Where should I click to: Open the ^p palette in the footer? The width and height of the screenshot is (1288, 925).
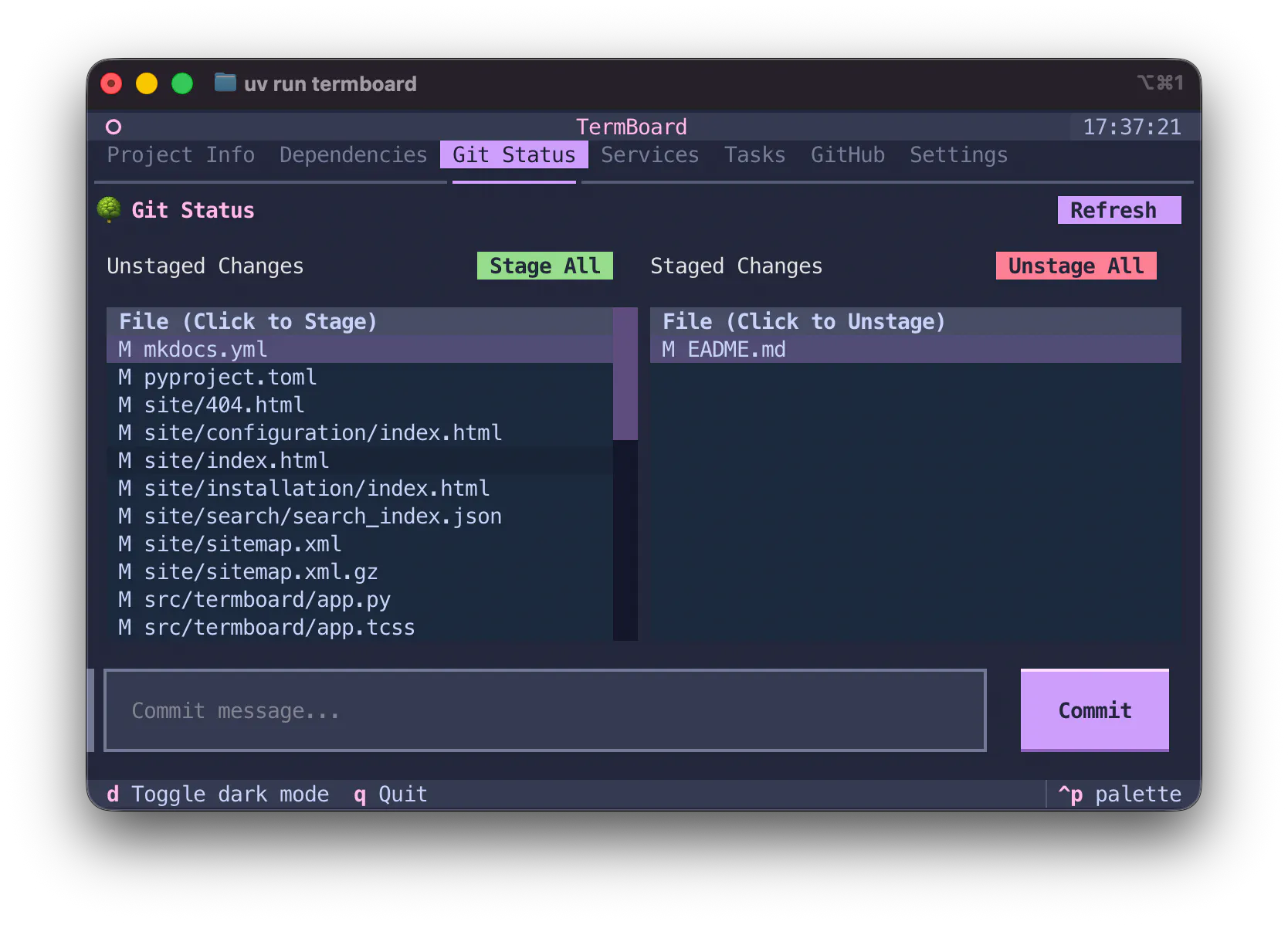(x=1119, y=794)
